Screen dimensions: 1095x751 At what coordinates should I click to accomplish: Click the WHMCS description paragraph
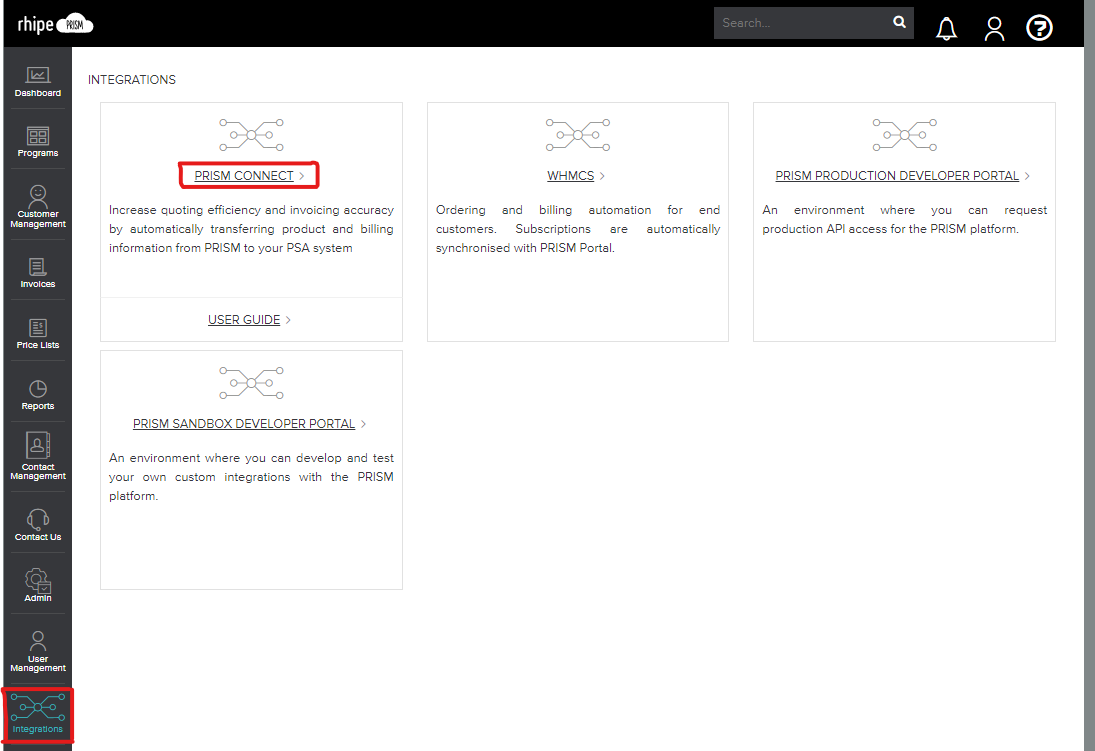[578, 228]
